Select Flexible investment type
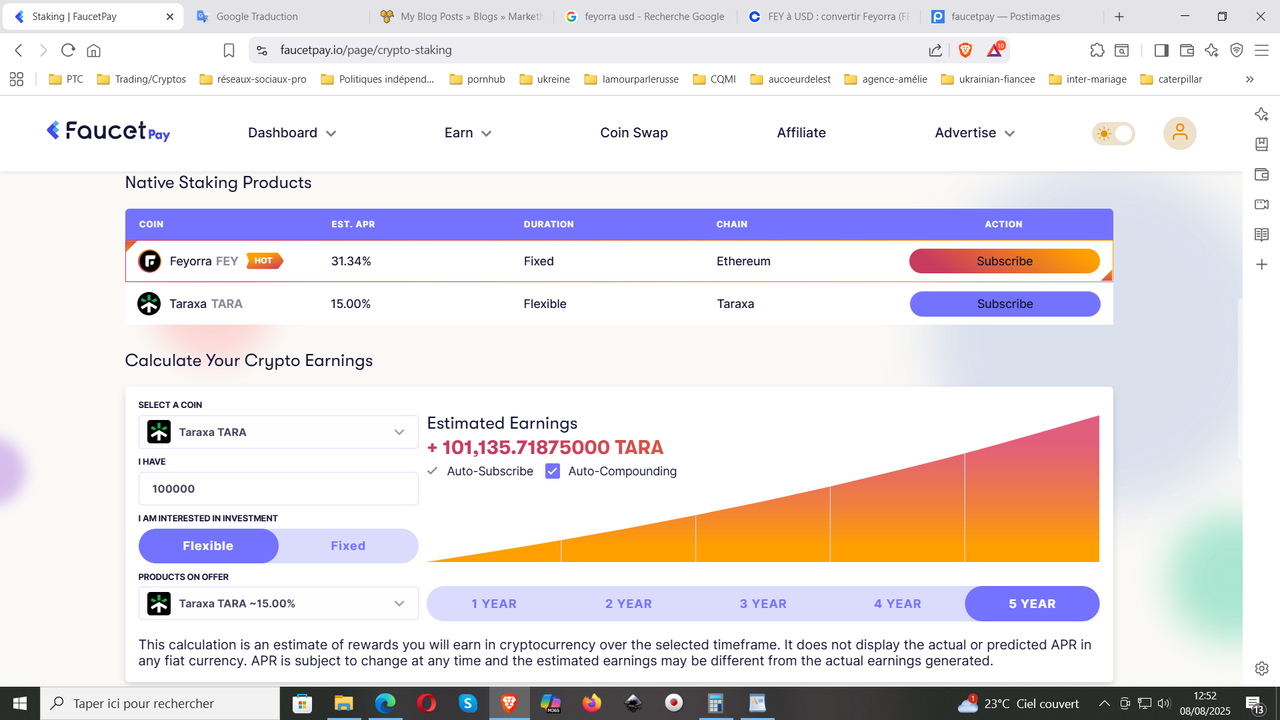Image resolution: width=1280 pixels, height=720 pixels. 208,546
